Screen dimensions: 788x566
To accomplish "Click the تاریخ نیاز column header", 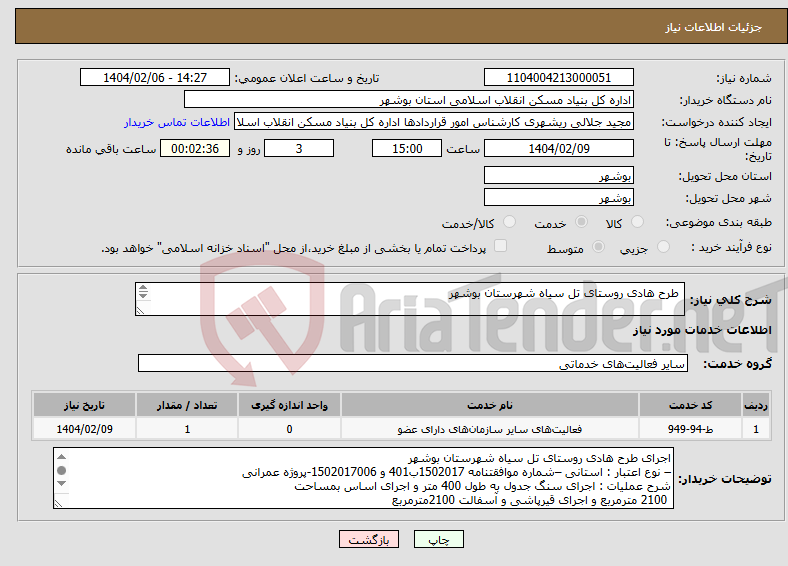I will pos(84,405).
